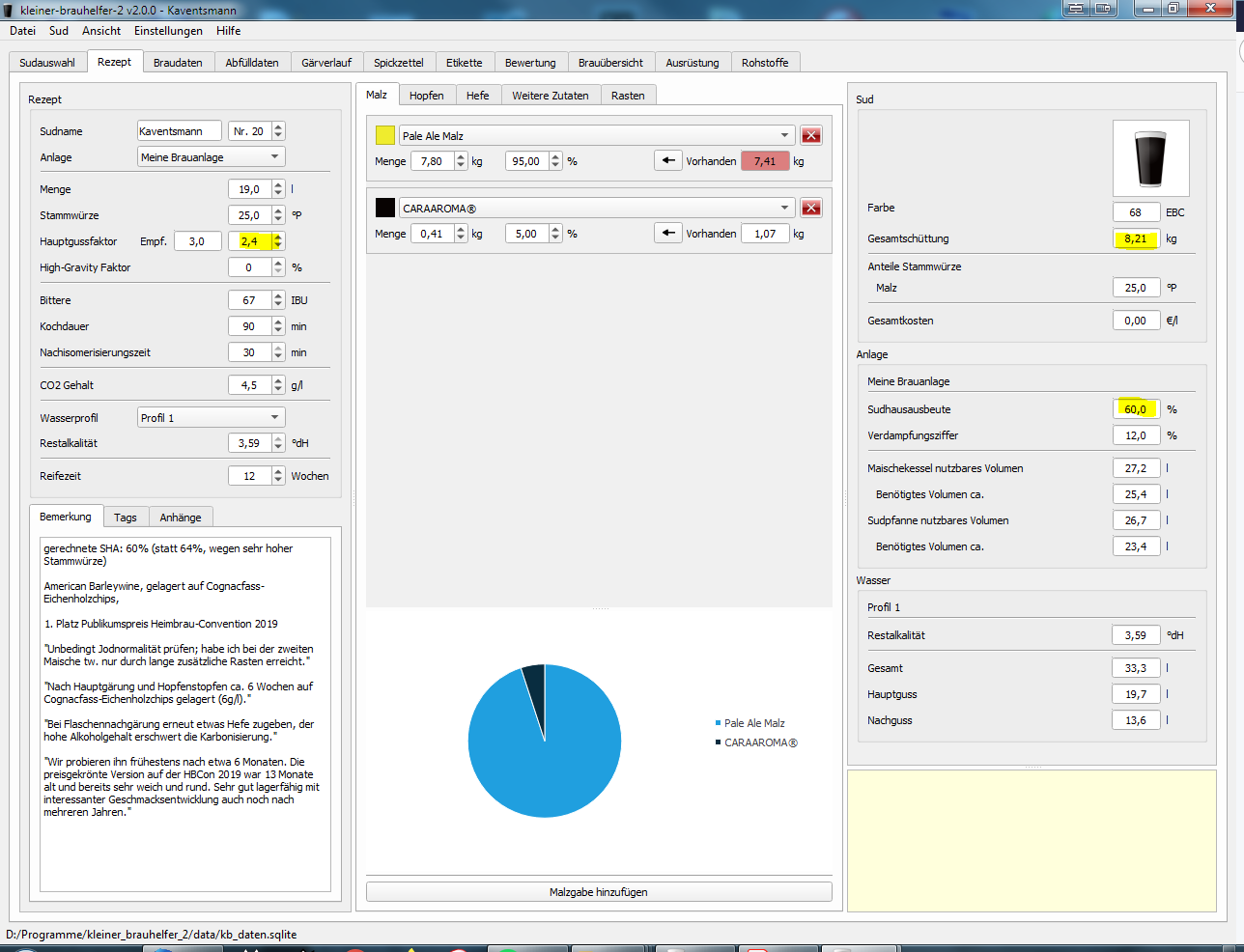Delete the Pale Ale Malz entry

click(x=811, y=135)
